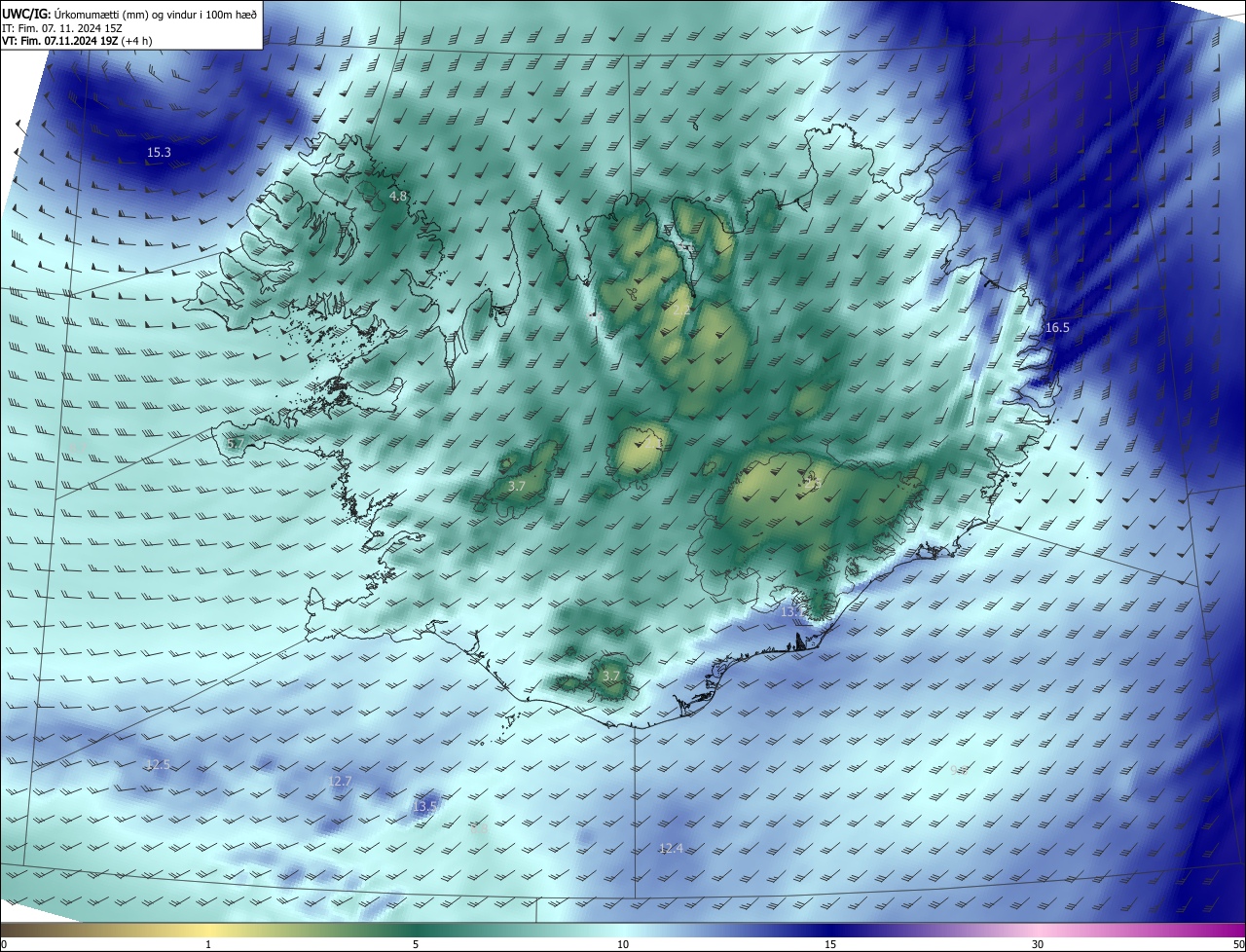Click the 12.4 value label in the ocean
This screenshot has height=952, width=1246.
[x=671, y=849]
